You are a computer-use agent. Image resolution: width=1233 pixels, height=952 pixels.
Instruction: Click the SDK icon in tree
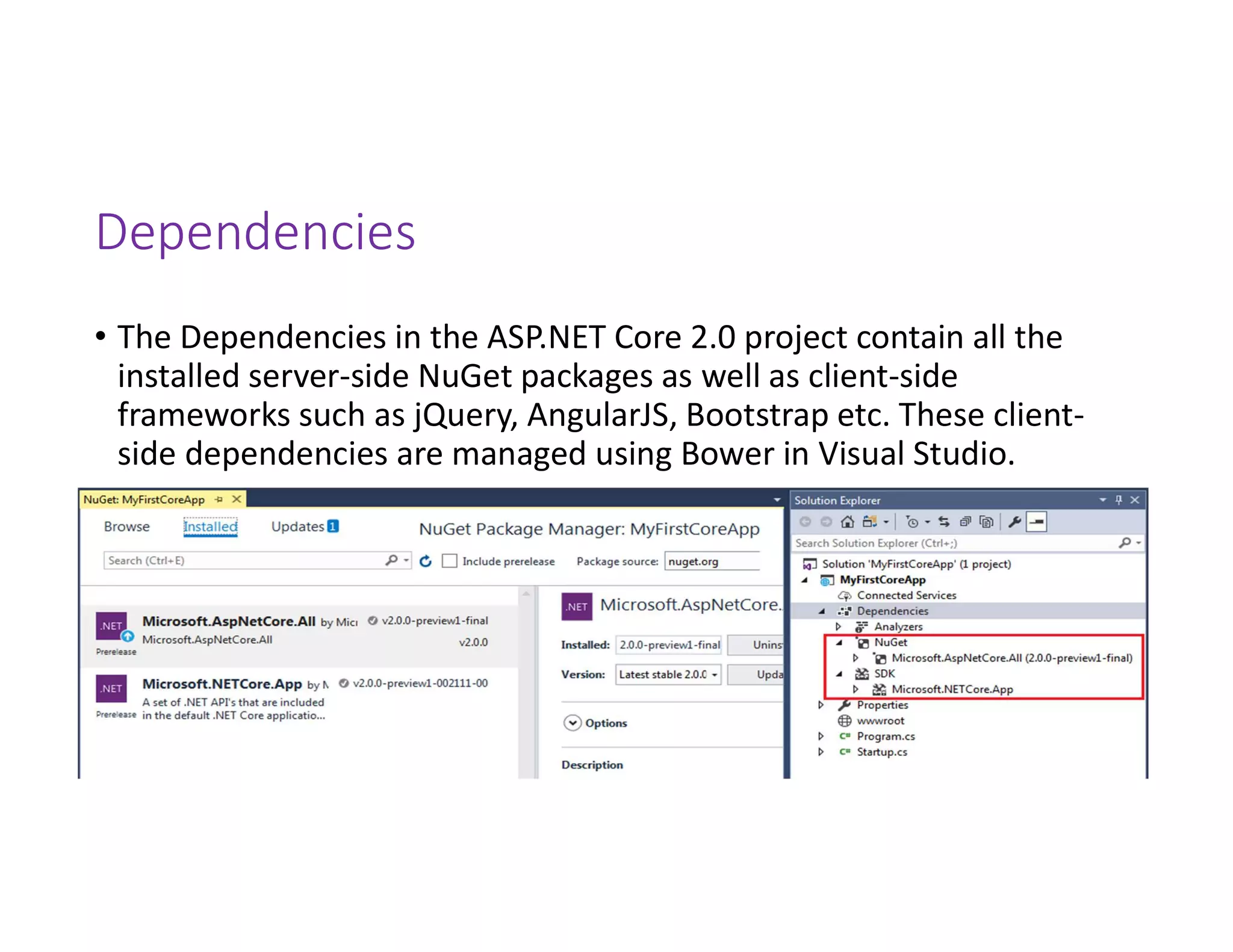tap(862, 674)
